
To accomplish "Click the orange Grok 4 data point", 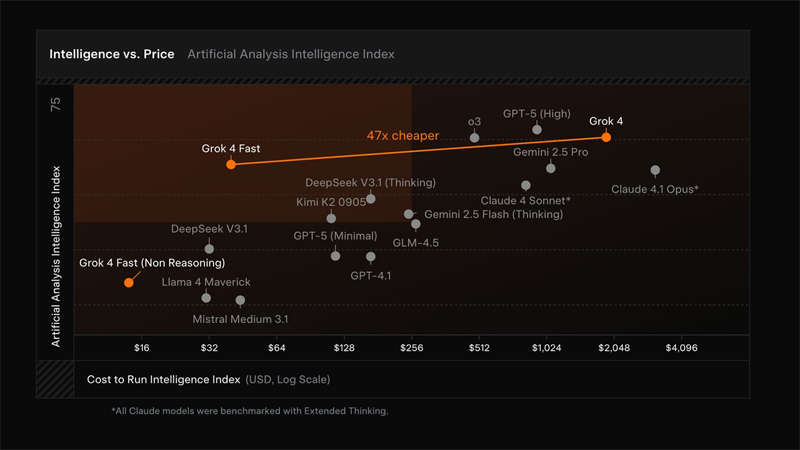I will [606, 136].
